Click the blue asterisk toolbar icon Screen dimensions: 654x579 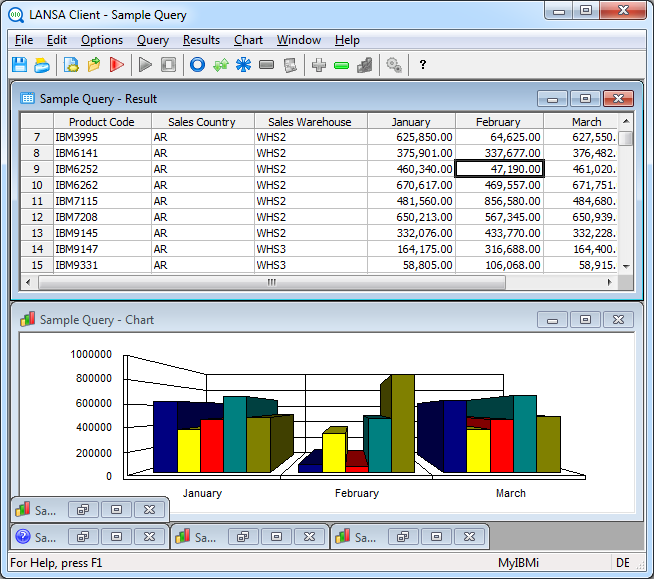pyautogui.click(x=243, y=65)
